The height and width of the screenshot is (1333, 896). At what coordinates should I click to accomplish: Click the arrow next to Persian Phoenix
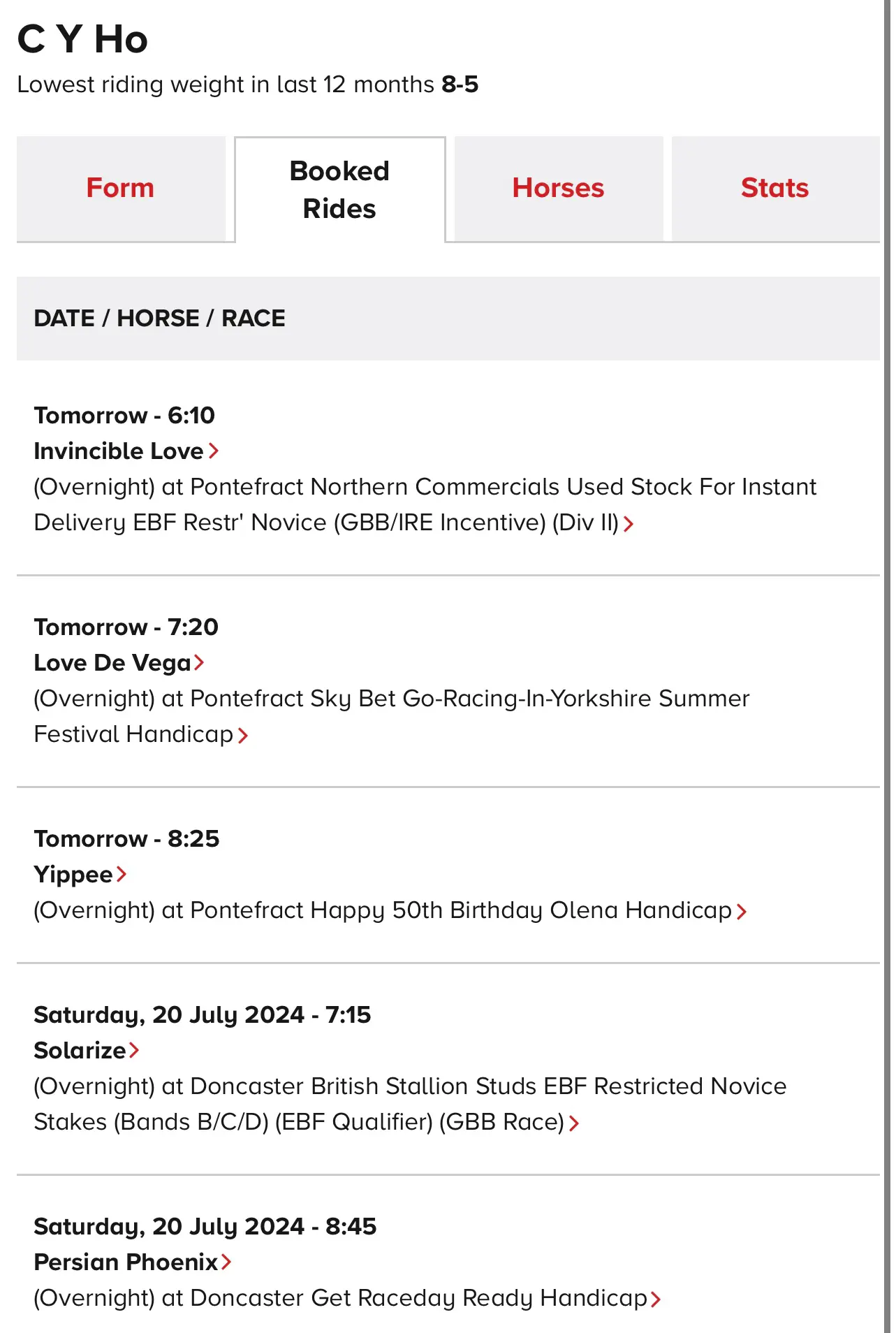[226, 1262]
